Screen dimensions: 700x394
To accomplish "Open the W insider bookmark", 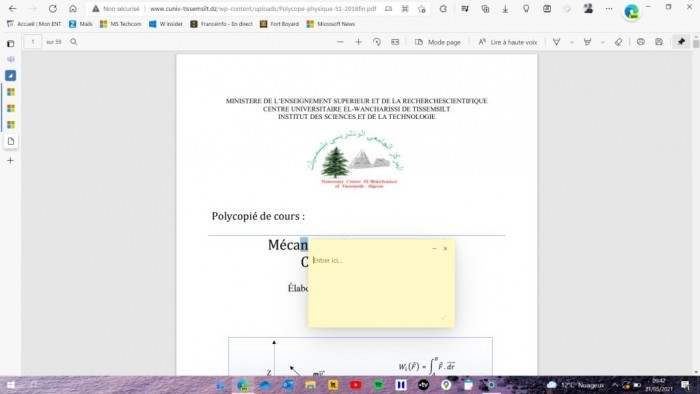I will [166, 24].
